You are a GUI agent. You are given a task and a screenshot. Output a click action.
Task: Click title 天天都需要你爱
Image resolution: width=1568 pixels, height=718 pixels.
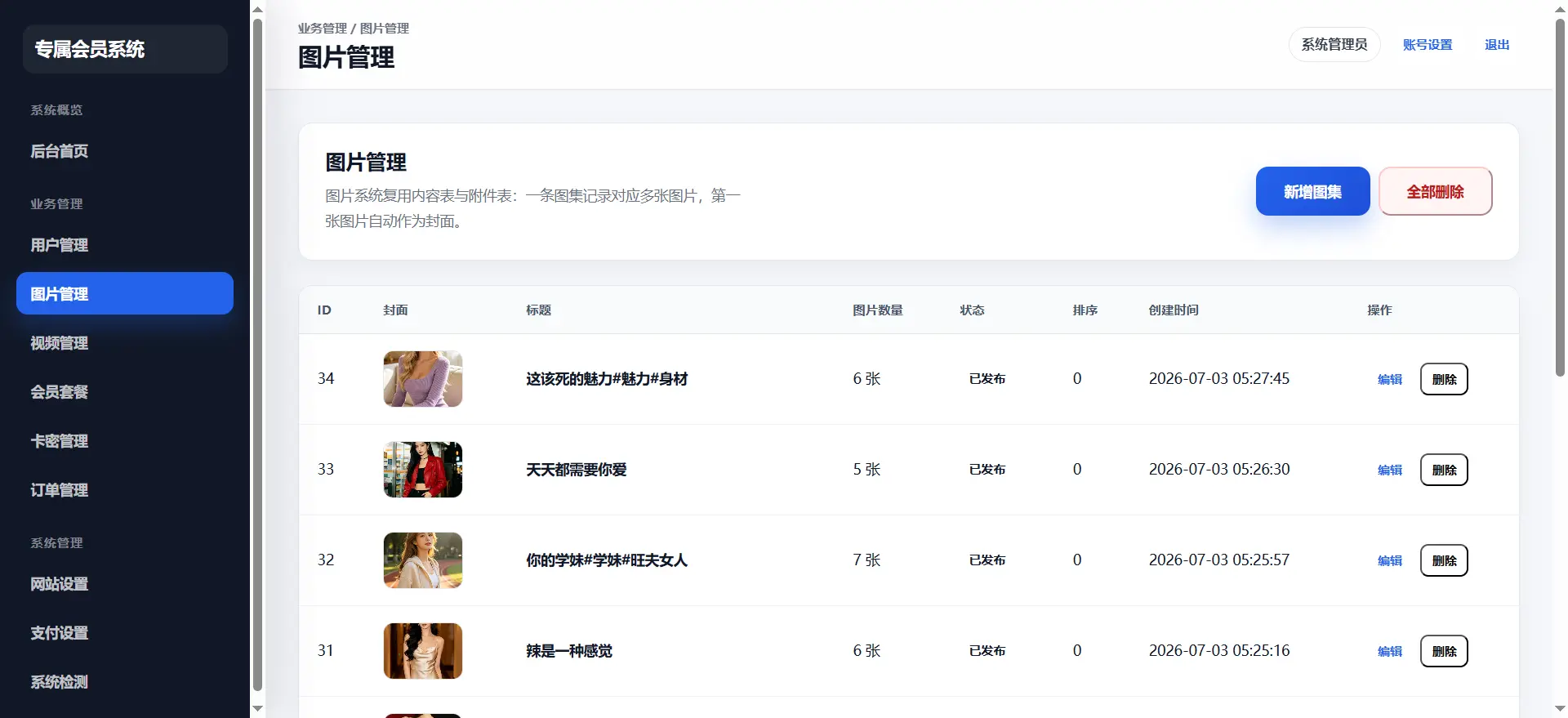tap(577, 470)
